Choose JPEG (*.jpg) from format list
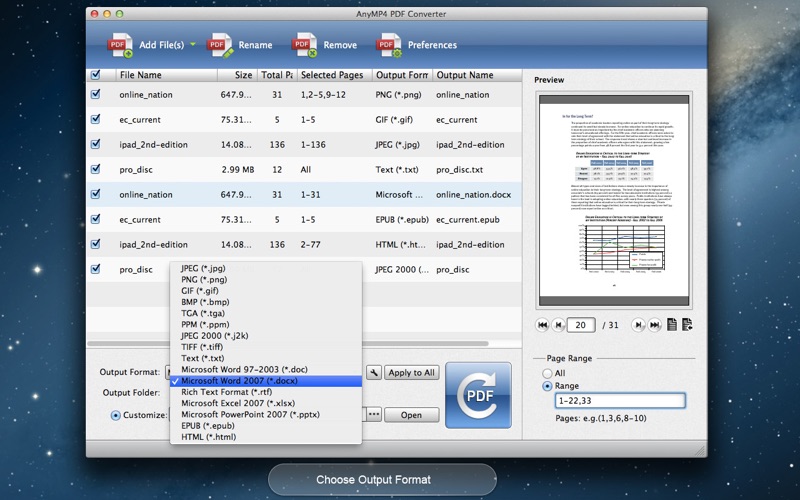Screen dimensions: 800x500 266,268
